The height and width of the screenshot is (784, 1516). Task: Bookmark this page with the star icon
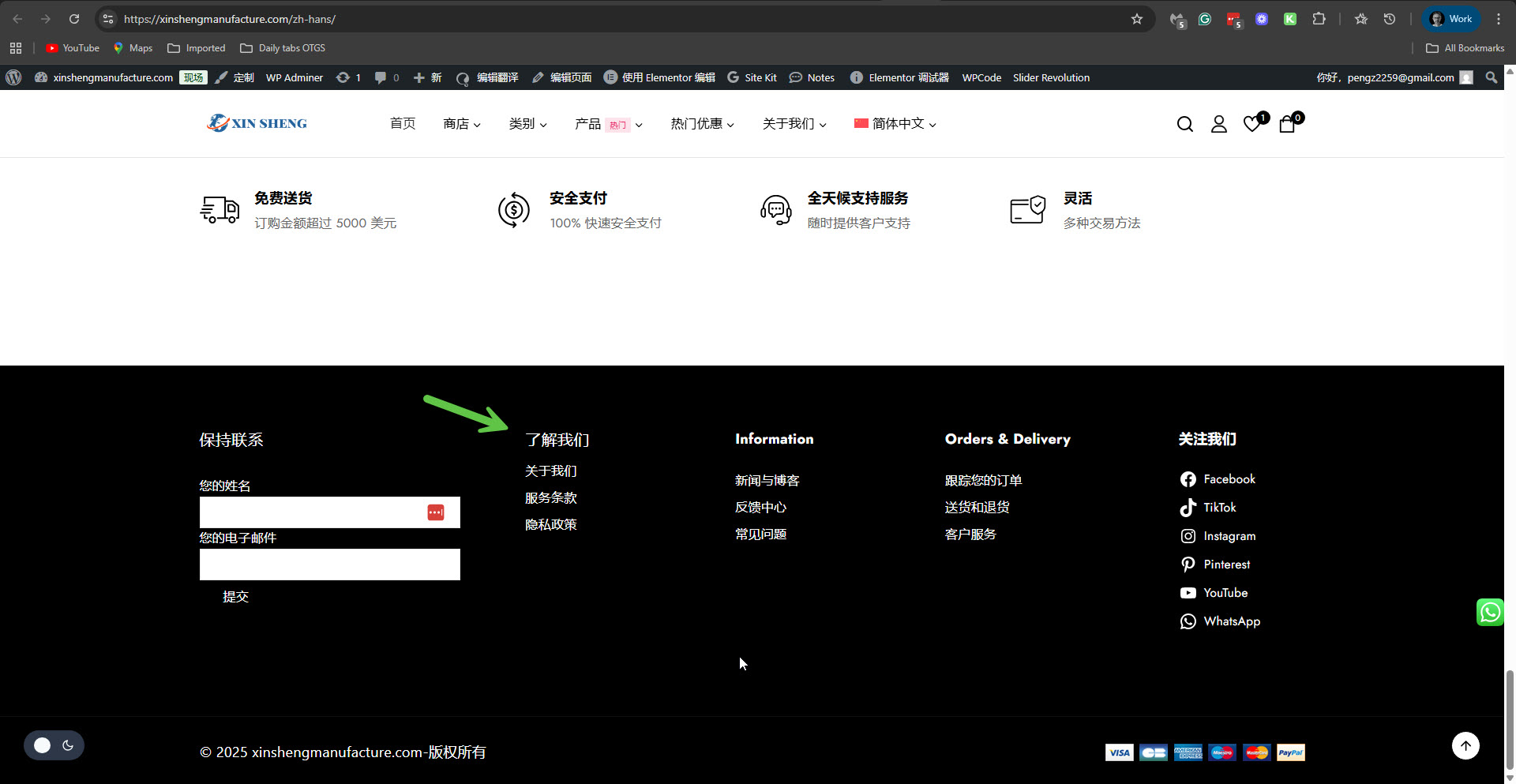click(1137, 19)
